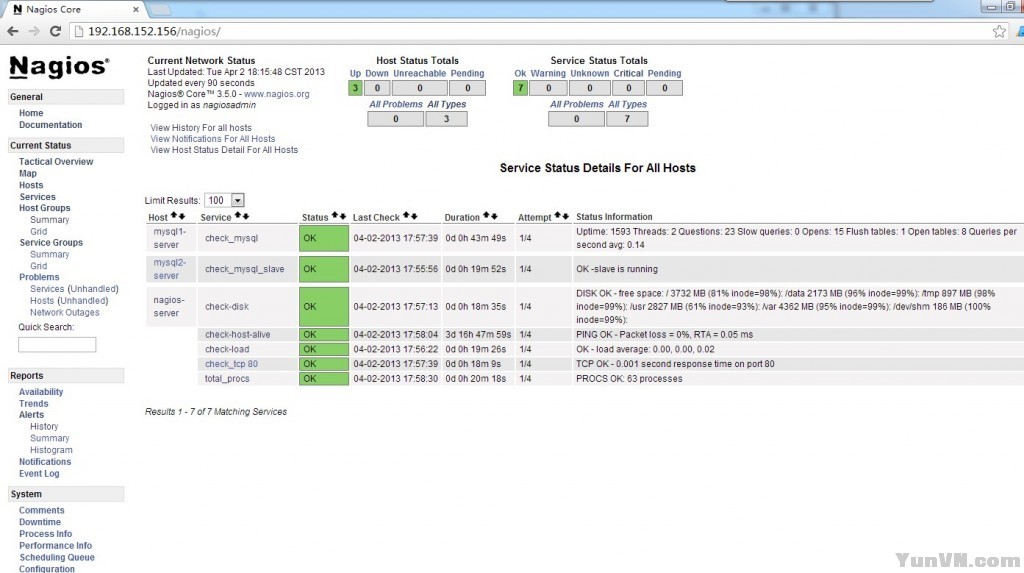The image size is (1024, 573).
Task: Open Services (Unhandled) problems
Action: [74, 289]
